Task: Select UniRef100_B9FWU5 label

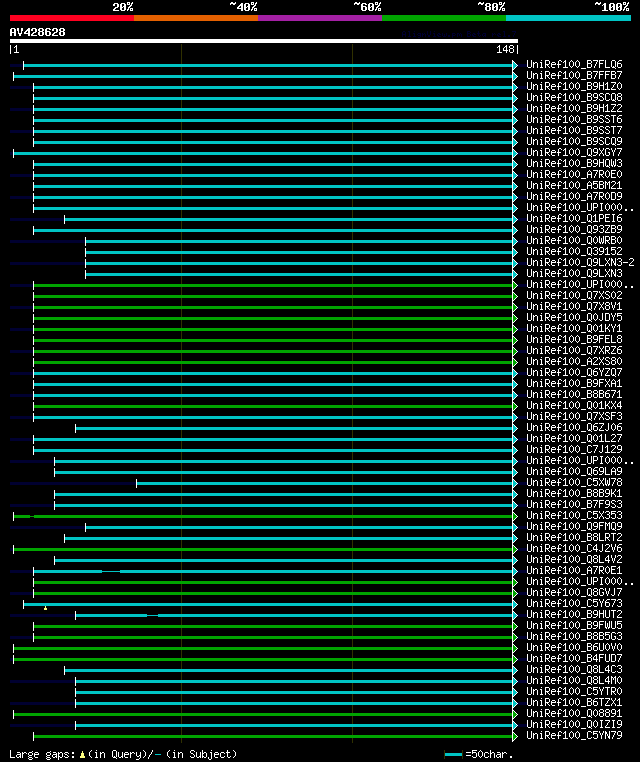Action: coord(574,626)
